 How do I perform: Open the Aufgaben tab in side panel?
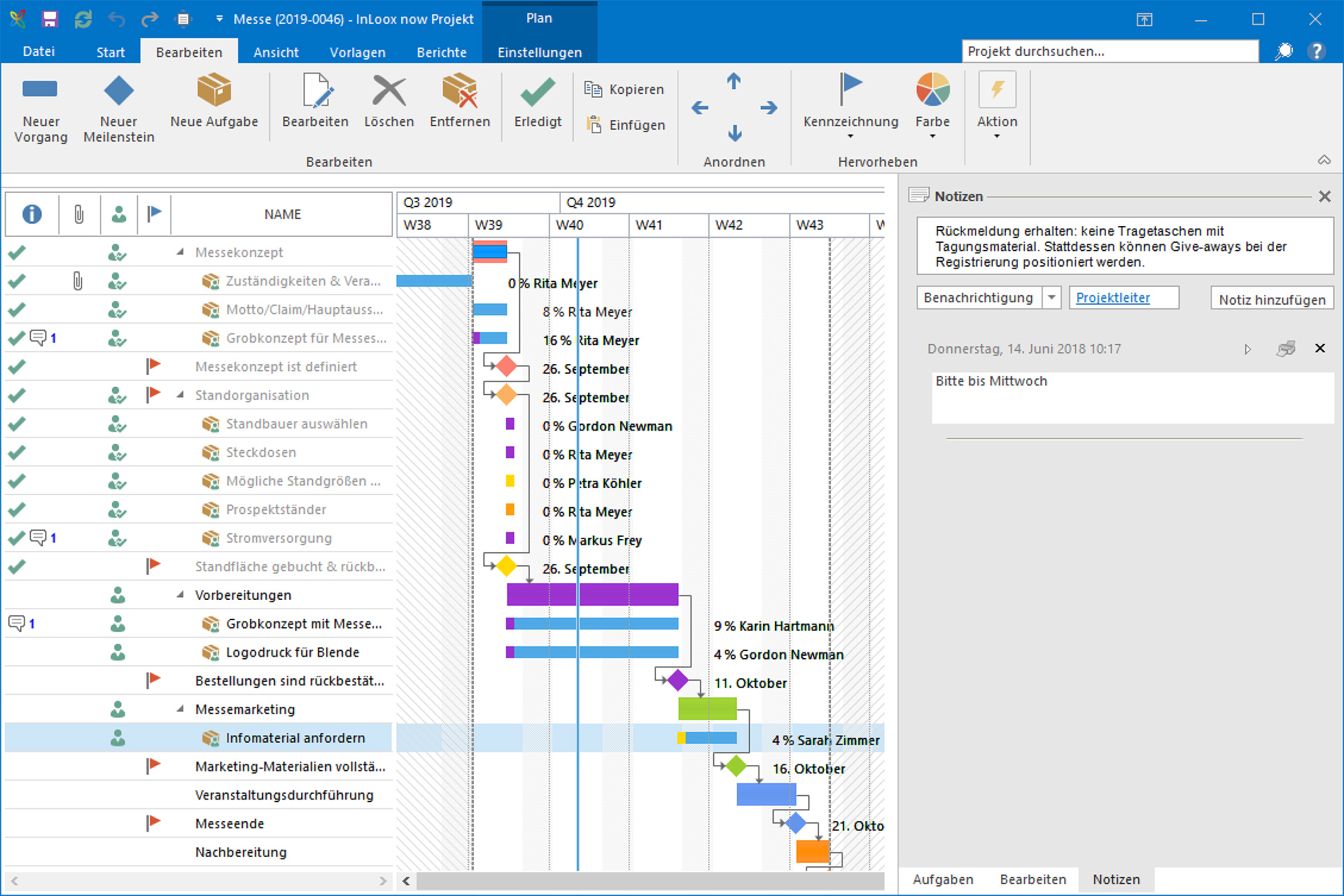[942, 879]
